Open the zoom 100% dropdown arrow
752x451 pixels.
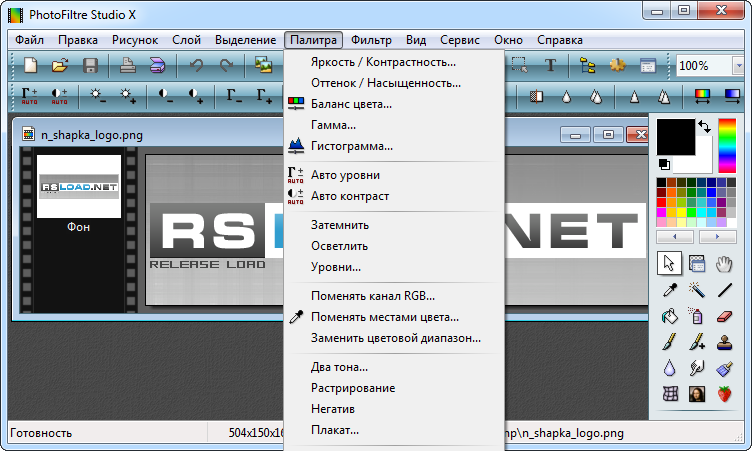coord(738,66)
